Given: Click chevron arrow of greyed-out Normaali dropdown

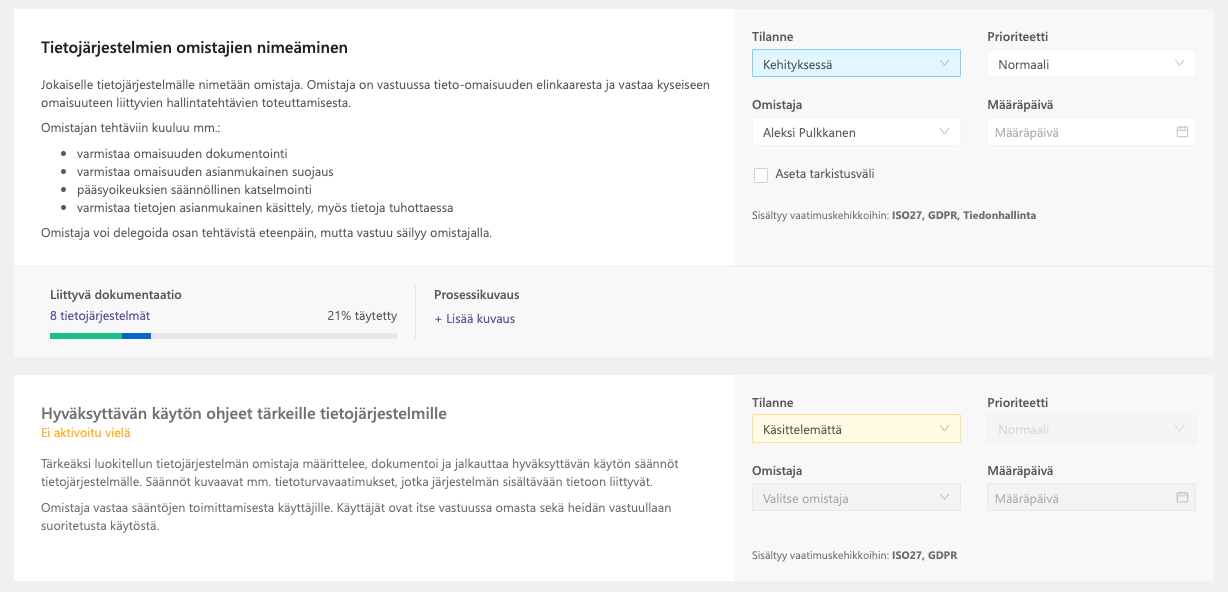Looking at the screenshot, I should pos(1180,429).
